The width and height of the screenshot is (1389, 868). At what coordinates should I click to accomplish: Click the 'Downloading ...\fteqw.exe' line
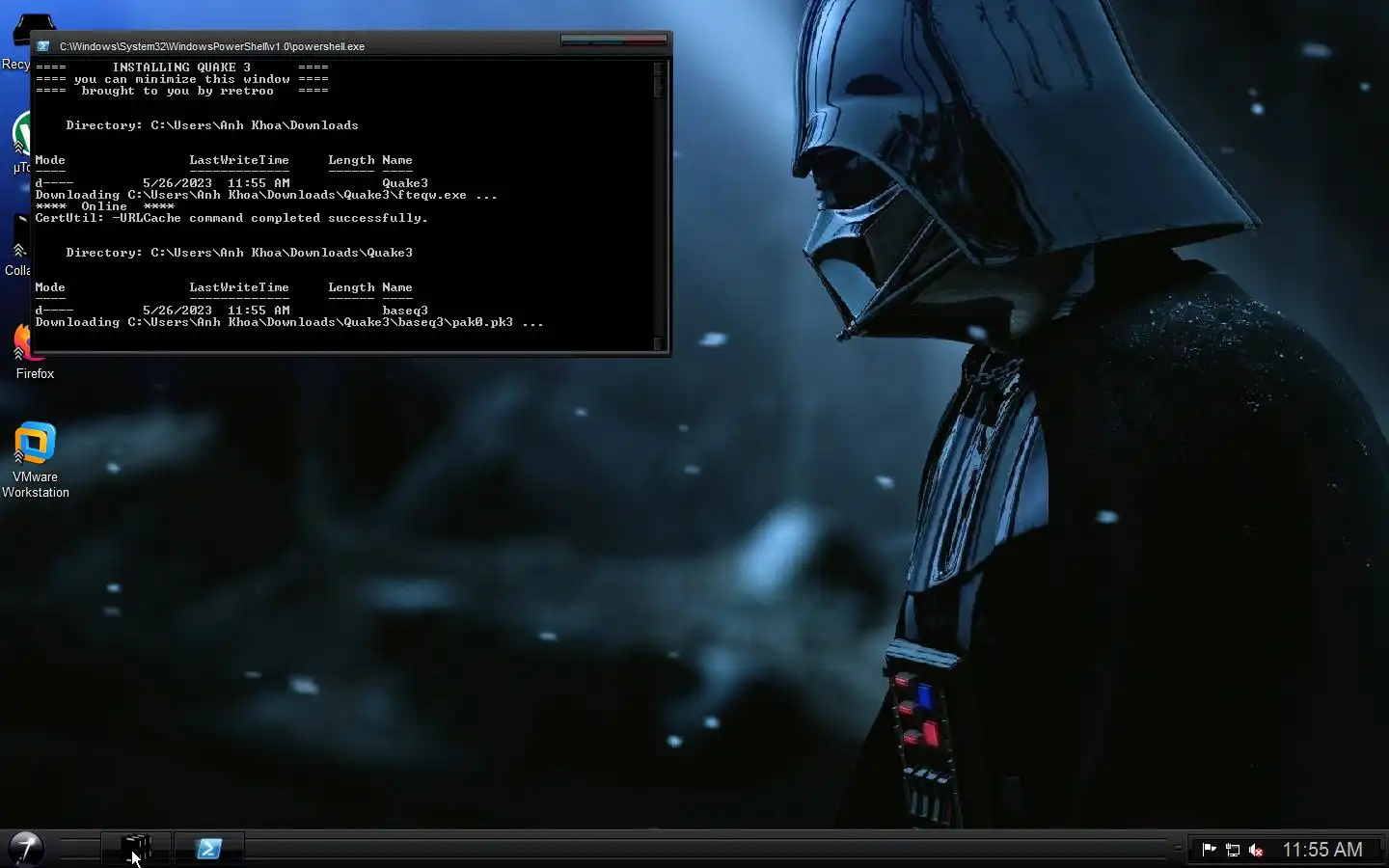coord(266,195)
